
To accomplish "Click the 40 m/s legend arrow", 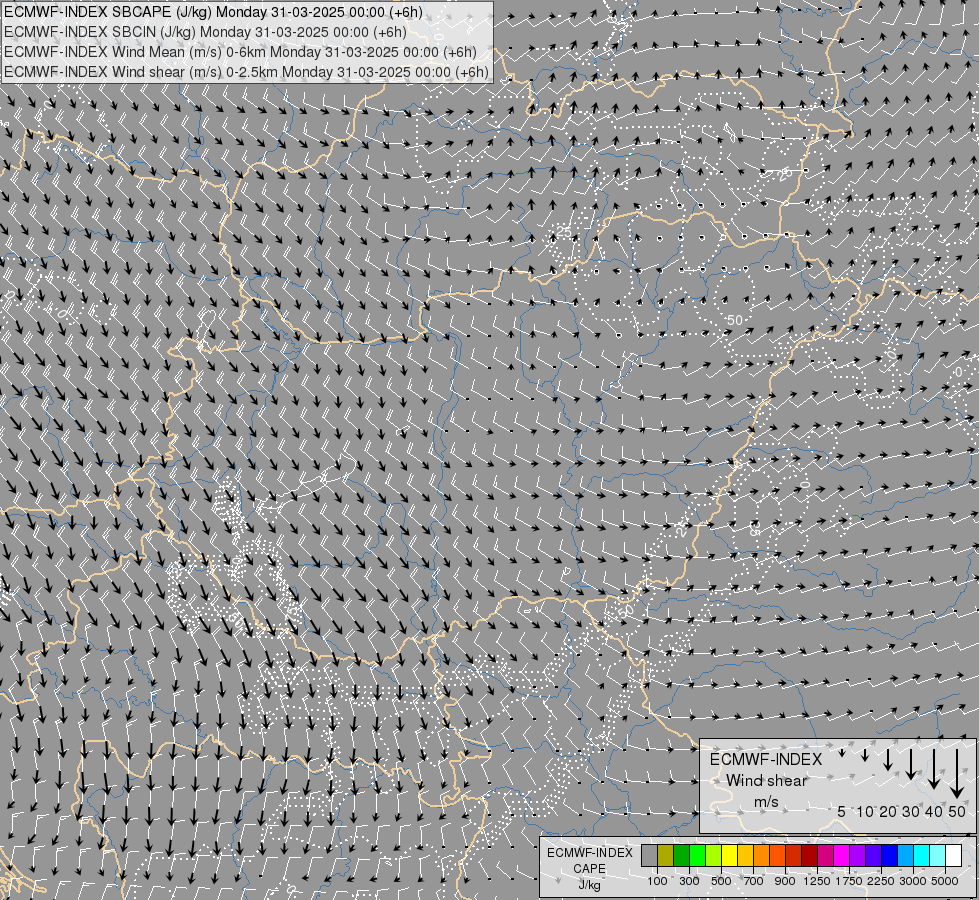I will coord(933,768).
